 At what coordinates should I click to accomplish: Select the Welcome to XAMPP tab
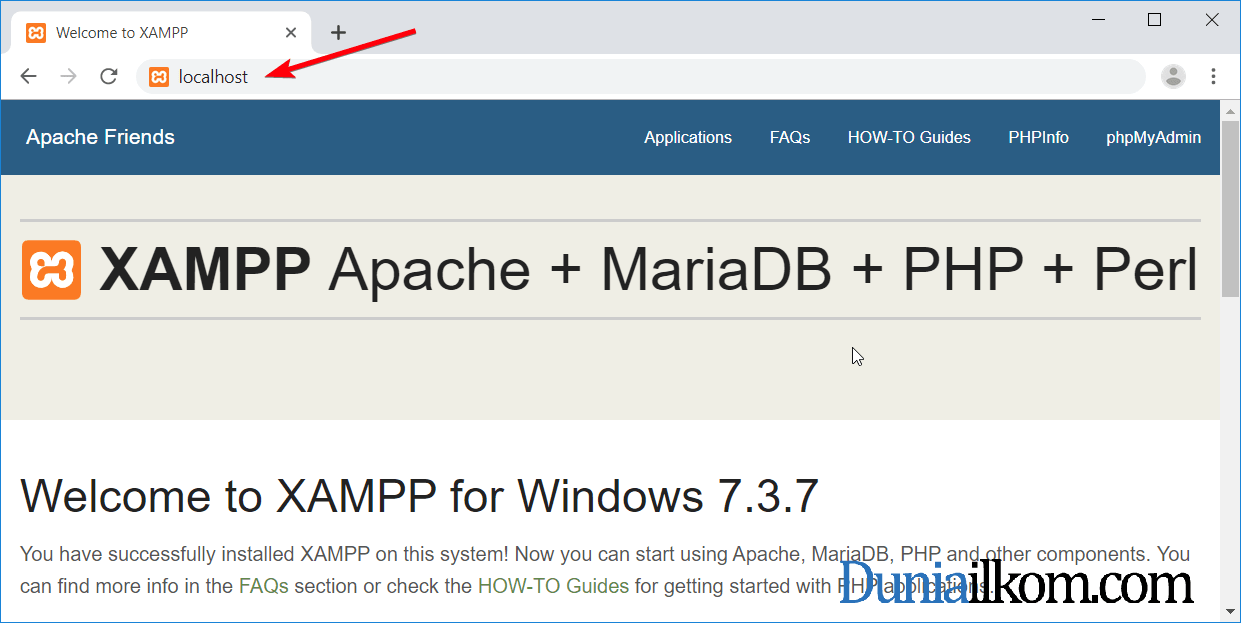[161, 33]
